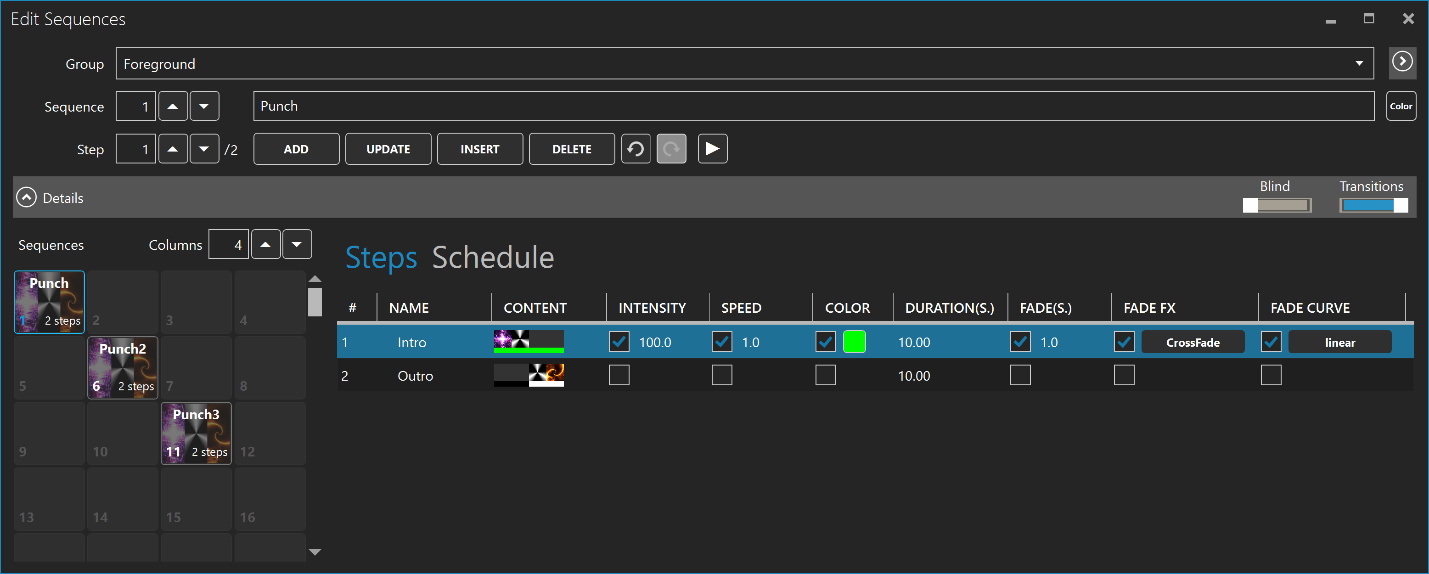The width and height of the screenshot is (1429, 574).
Task: Enable Intensity checkbox in Outro row
Action: [x=620, y=375]
